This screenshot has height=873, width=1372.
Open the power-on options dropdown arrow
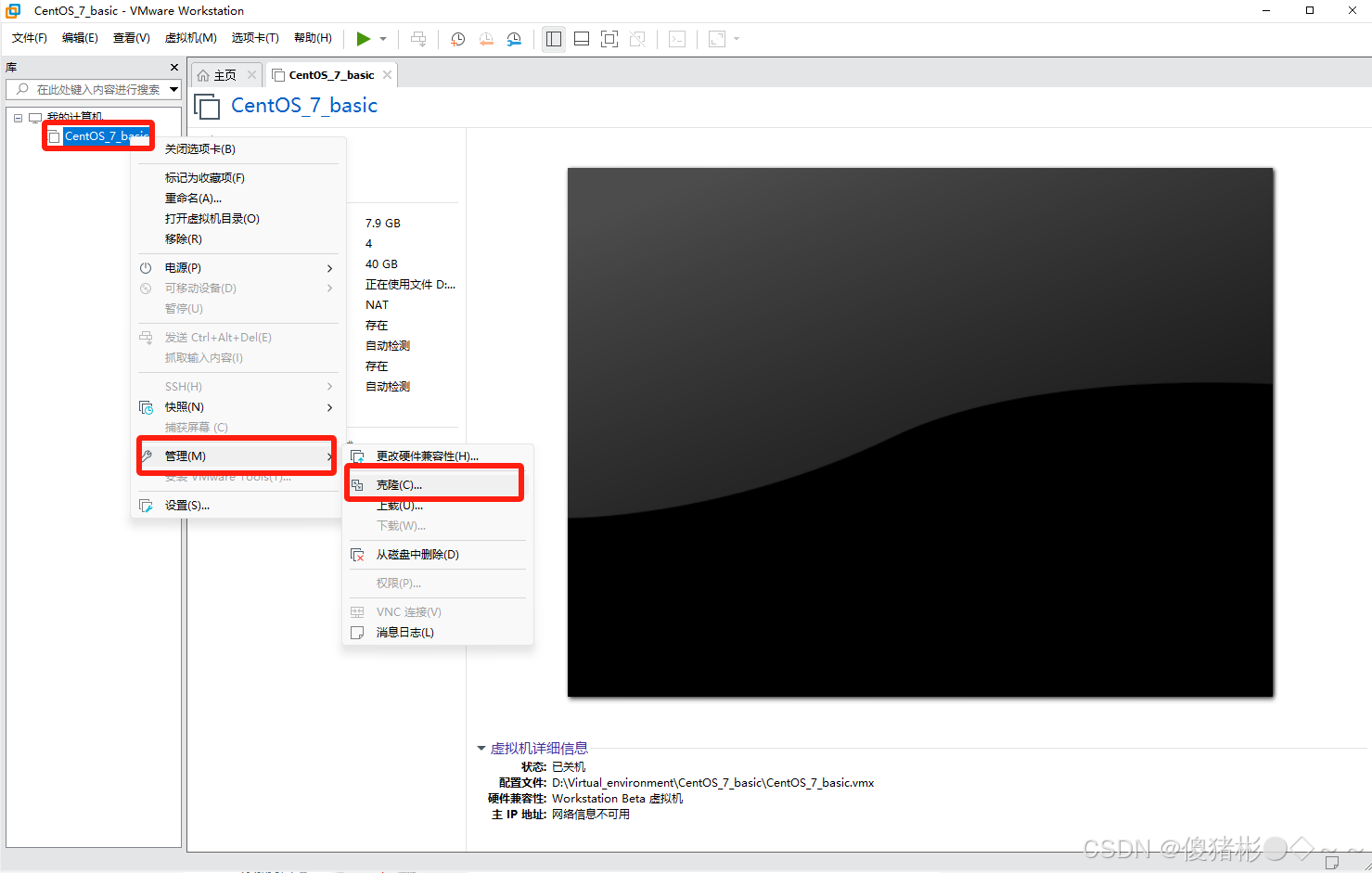[x=383, y=39]
